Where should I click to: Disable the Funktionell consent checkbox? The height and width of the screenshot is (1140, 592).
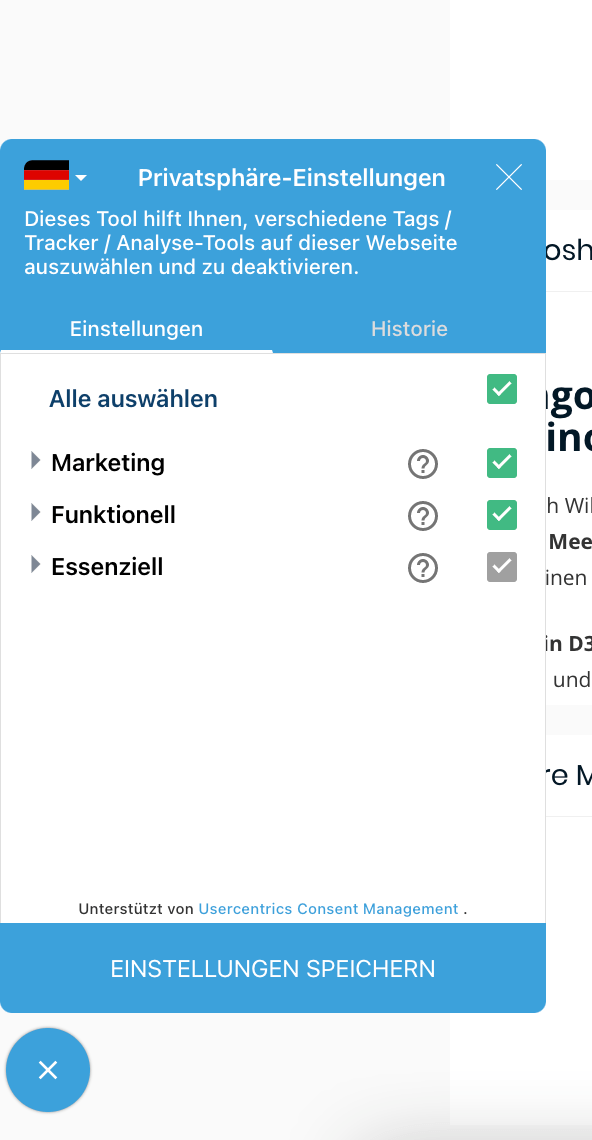501,515
